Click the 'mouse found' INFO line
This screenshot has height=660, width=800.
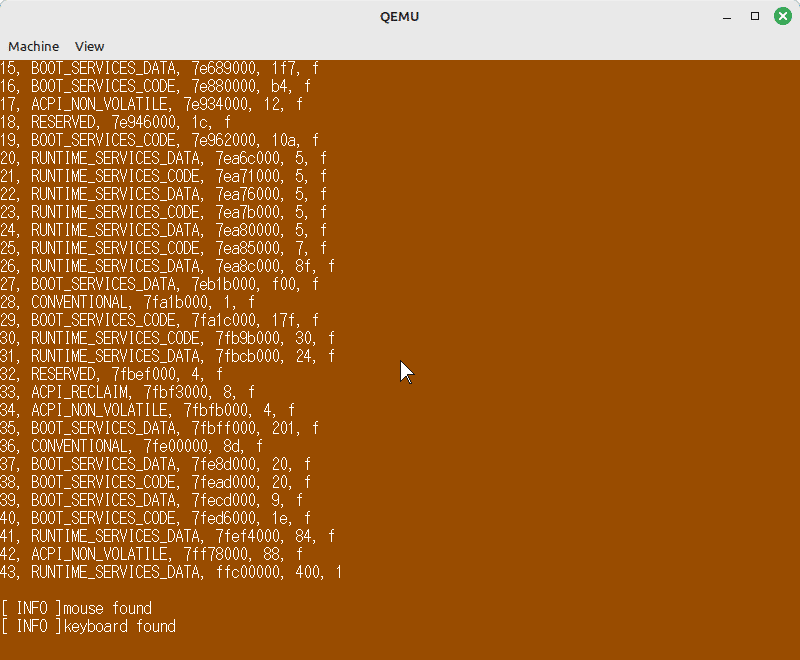coord(77,608)
